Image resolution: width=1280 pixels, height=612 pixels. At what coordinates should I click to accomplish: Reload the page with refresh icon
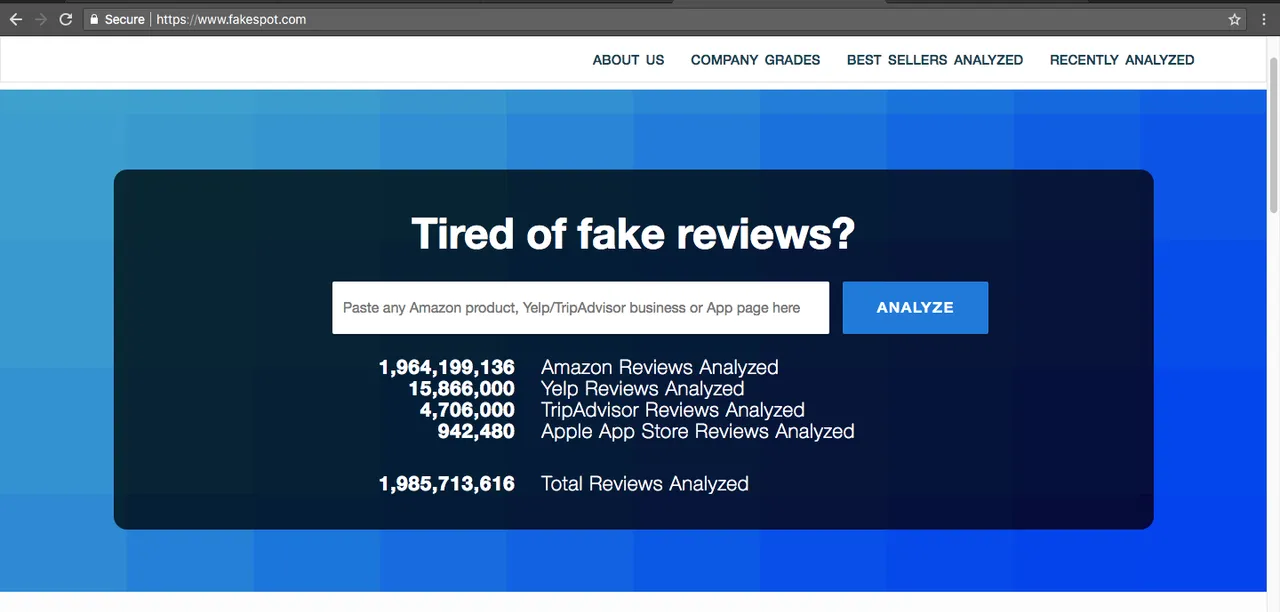(66, 19)
